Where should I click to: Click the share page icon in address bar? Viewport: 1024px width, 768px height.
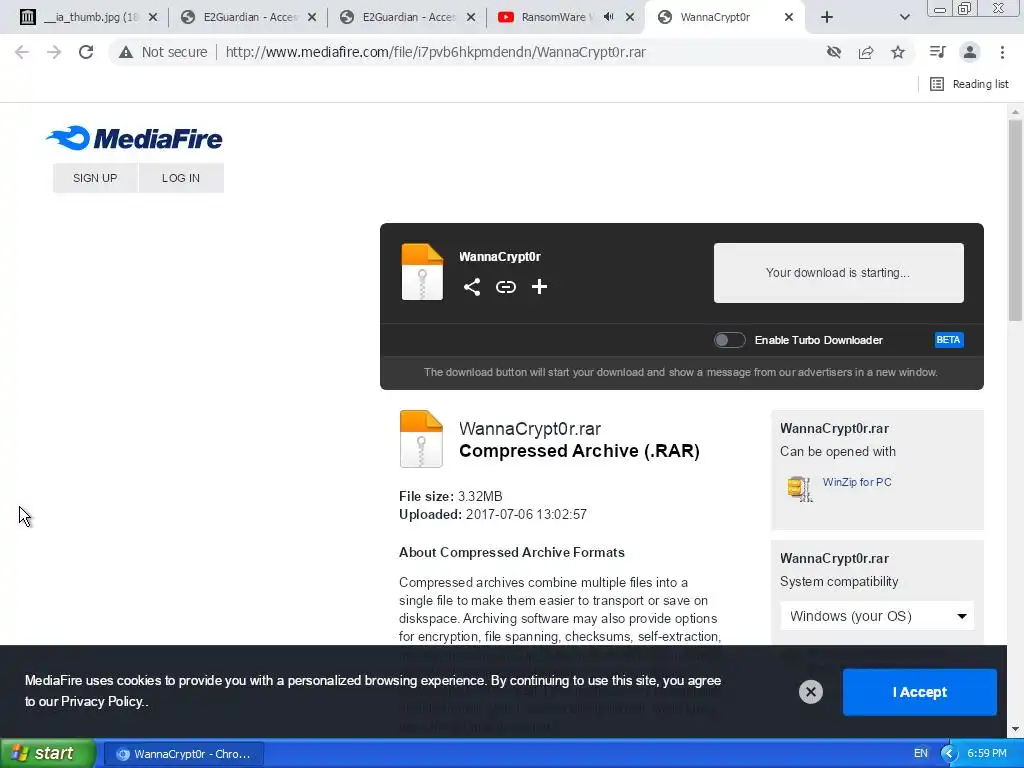[x=866, y=52]
